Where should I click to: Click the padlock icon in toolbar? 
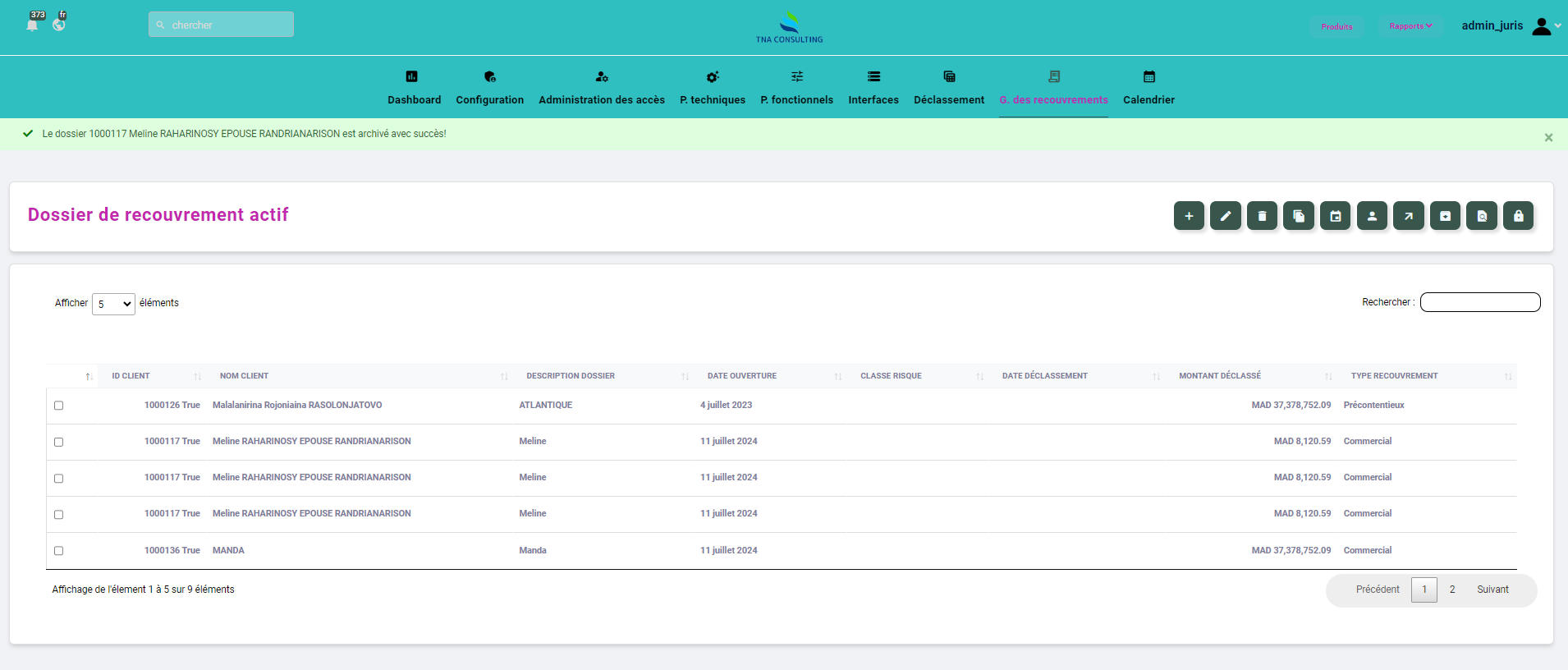click(1518, 216)
